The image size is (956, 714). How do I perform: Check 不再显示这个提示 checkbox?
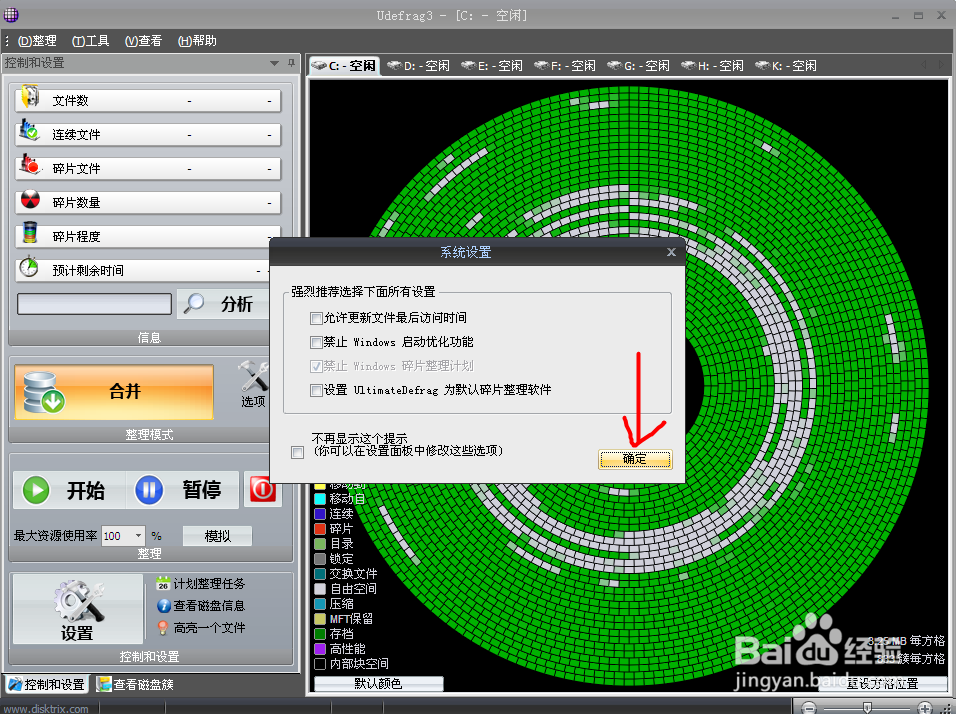pos(298,452)
